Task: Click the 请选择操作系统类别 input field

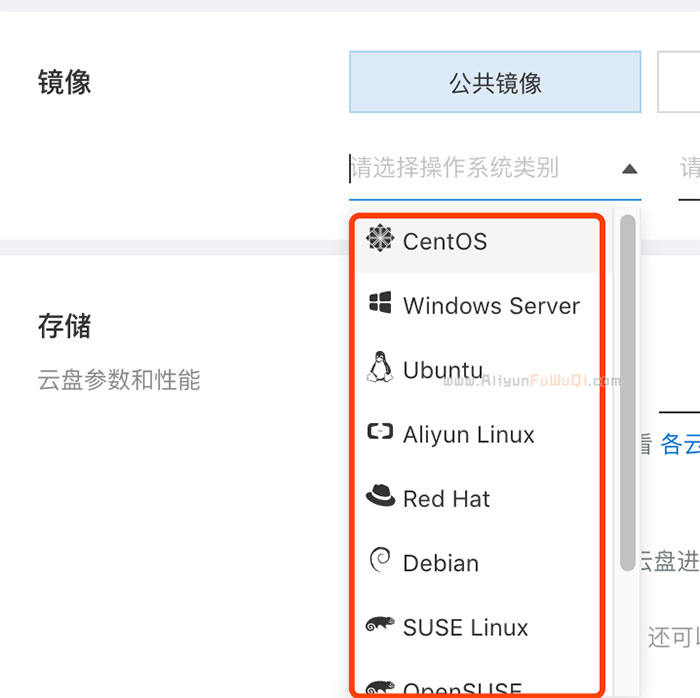Action: tap(480, 168)
